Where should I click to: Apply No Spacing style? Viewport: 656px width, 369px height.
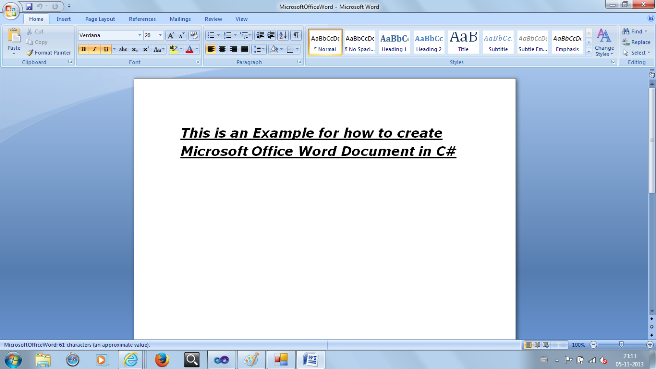click(359, 42)
